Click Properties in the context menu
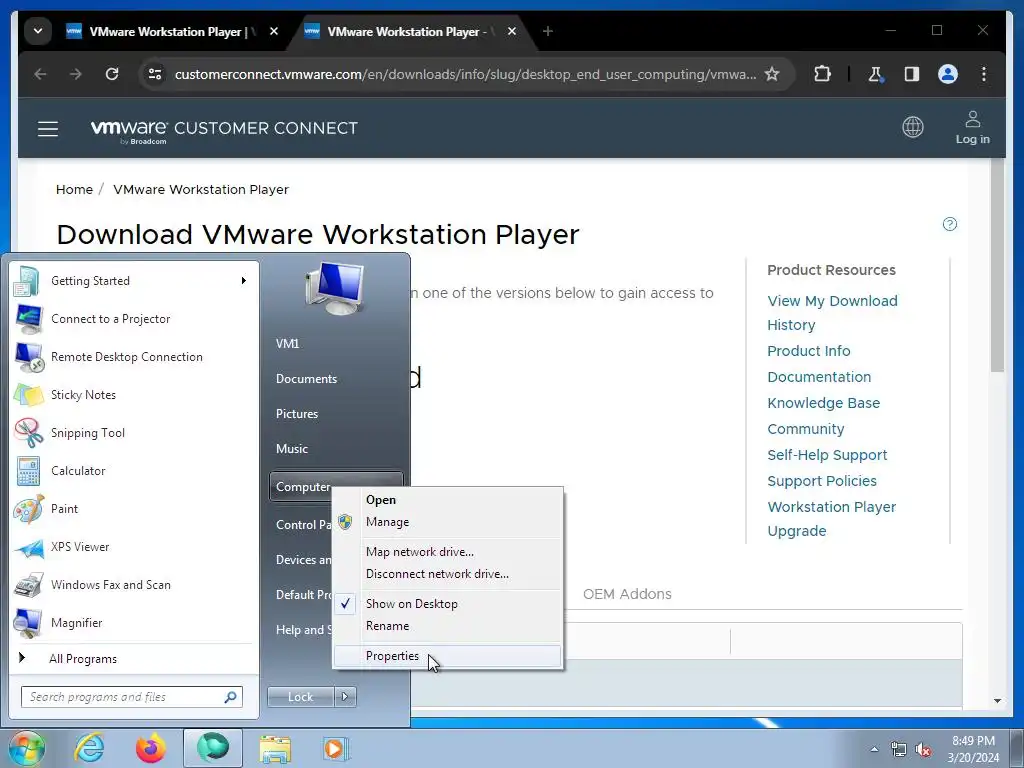Image resolution: width=1024 pixels, height=768 pixels. pos(447,656)
